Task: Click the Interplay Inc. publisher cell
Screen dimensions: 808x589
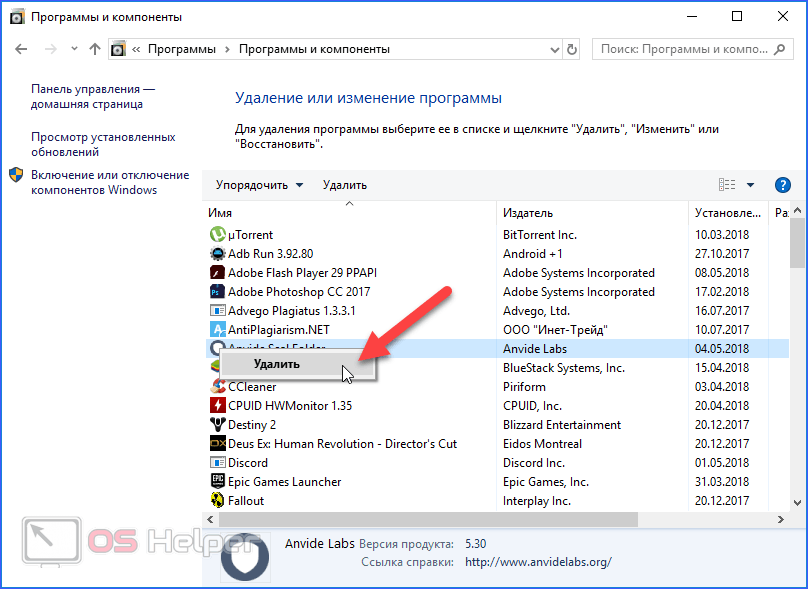Action: tap(536, 501)
